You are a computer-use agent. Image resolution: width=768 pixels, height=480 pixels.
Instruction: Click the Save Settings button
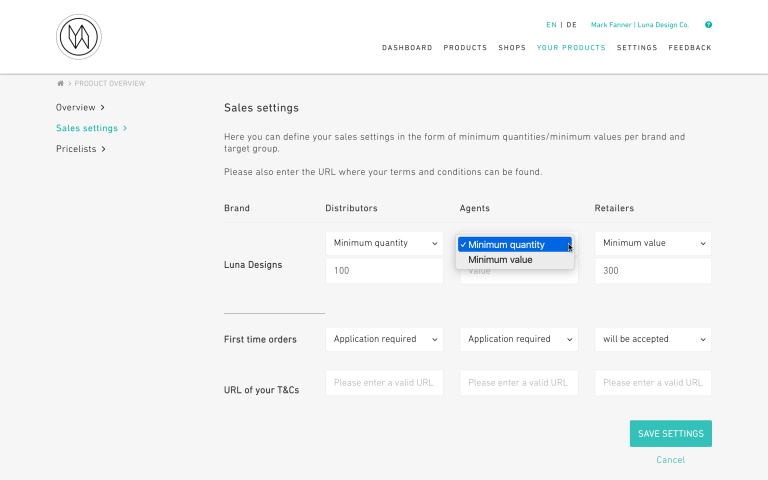point(671,433)
